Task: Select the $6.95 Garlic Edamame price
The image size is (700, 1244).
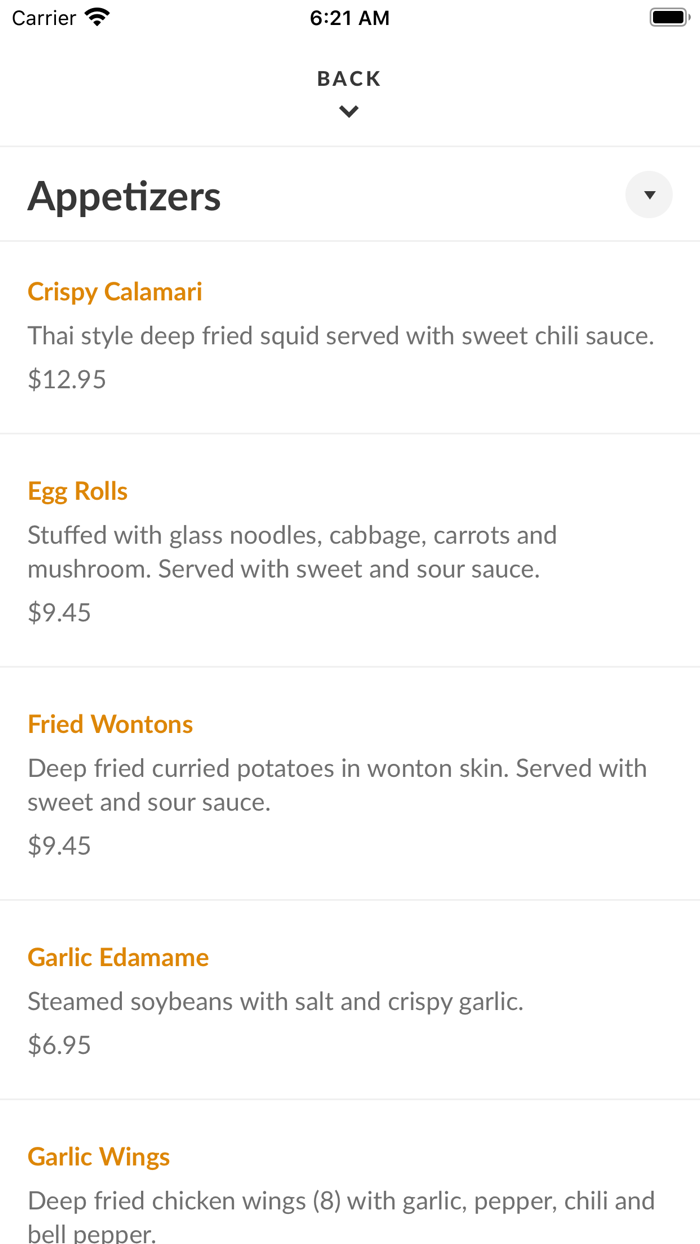Action: click(59, 1046)
